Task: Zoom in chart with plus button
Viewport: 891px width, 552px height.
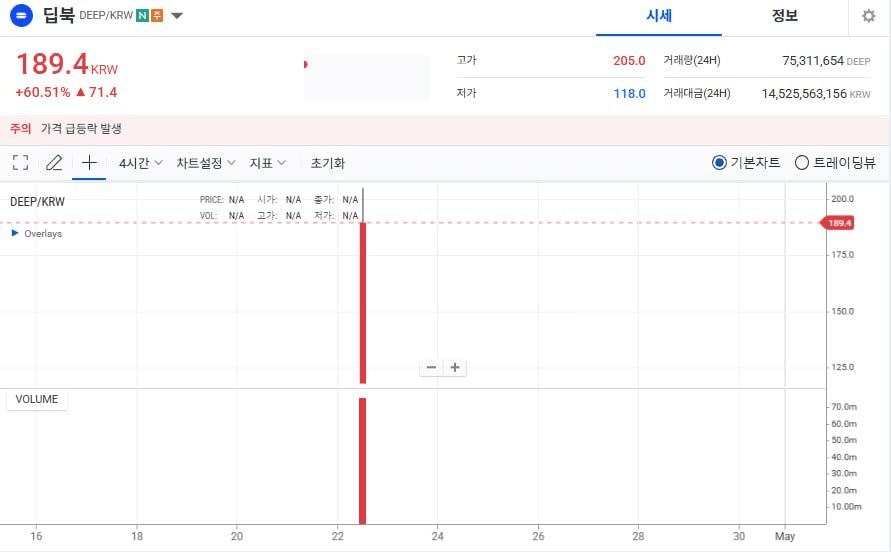Action: (455, 368)
